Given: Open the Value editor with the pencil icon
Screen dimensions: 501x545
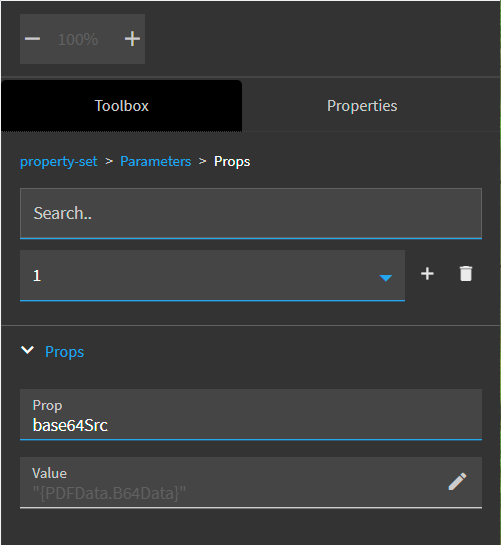Looking at the screenshot, I should (457, 481).
